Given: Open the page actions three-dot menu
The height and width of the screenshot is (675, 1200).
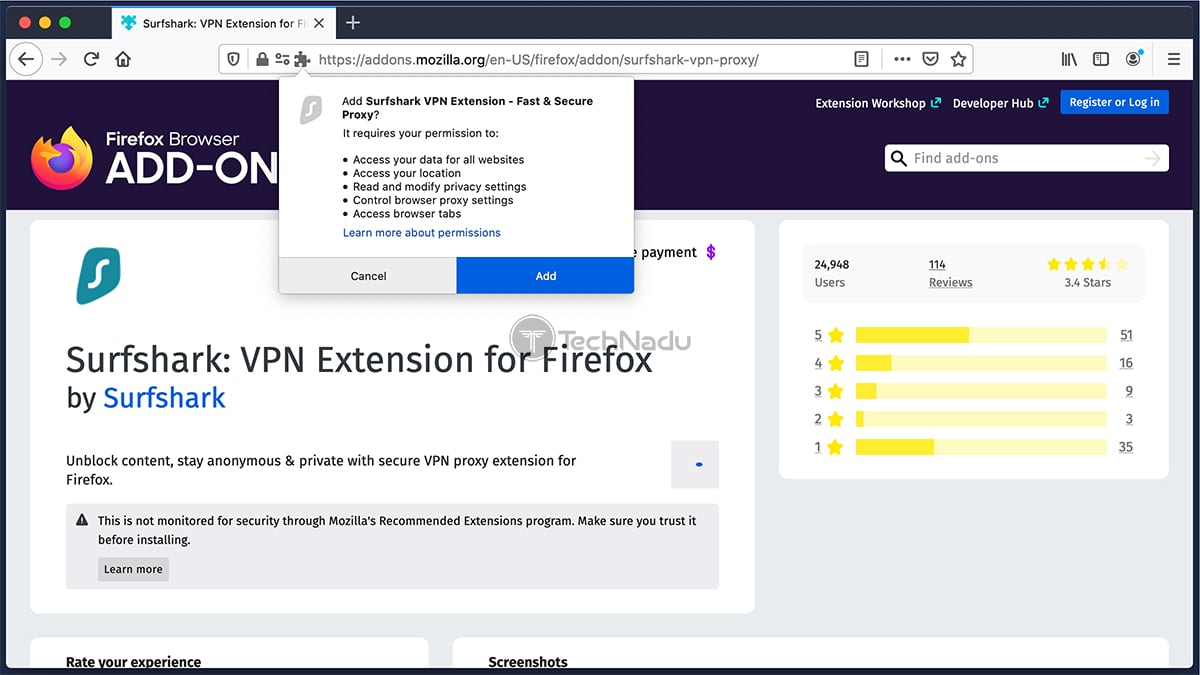Looking at the screenshot, I should [x=902, y=59].
